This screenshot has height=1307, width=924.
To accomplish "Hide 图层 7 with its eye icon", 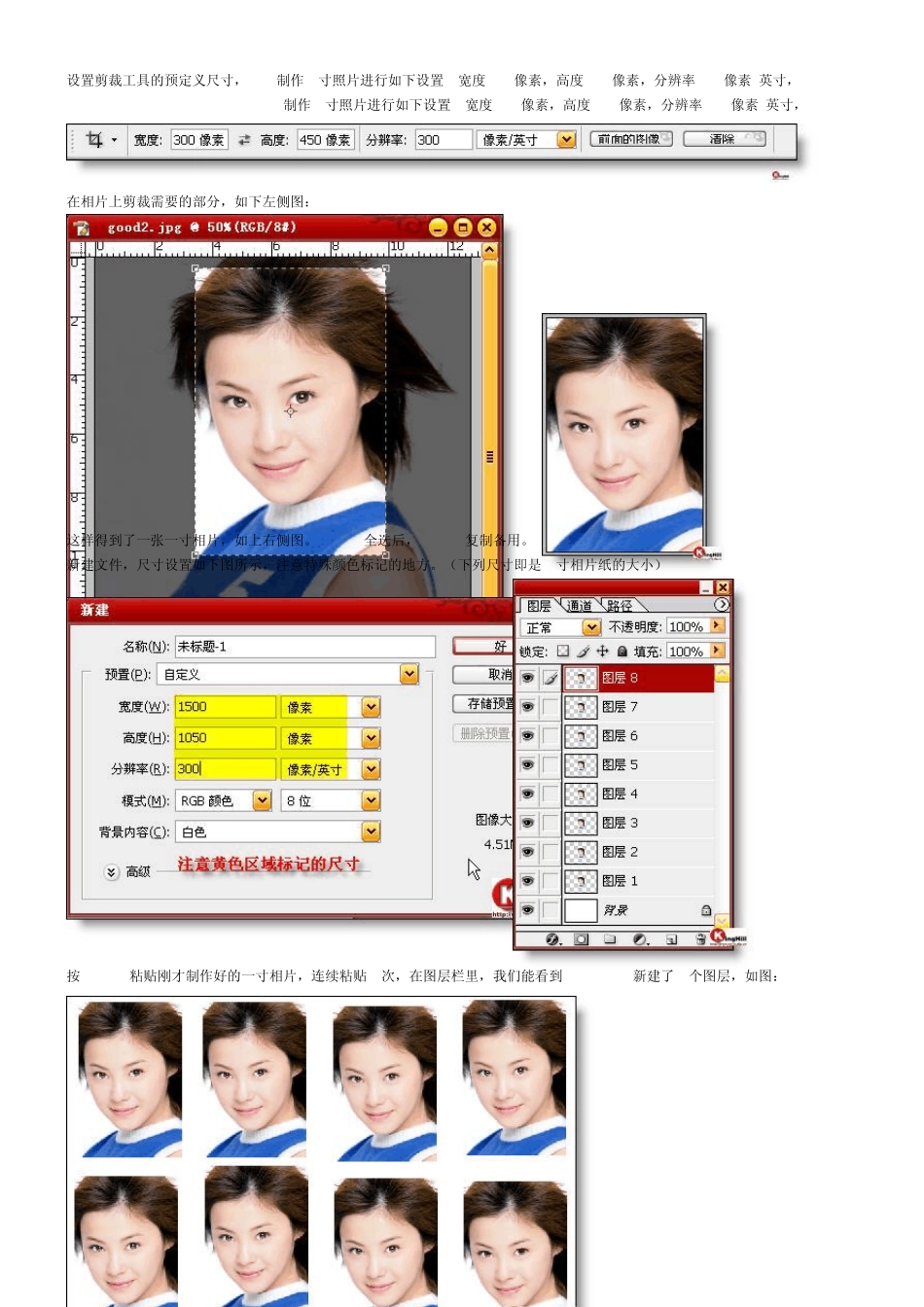I will (528, 707).
